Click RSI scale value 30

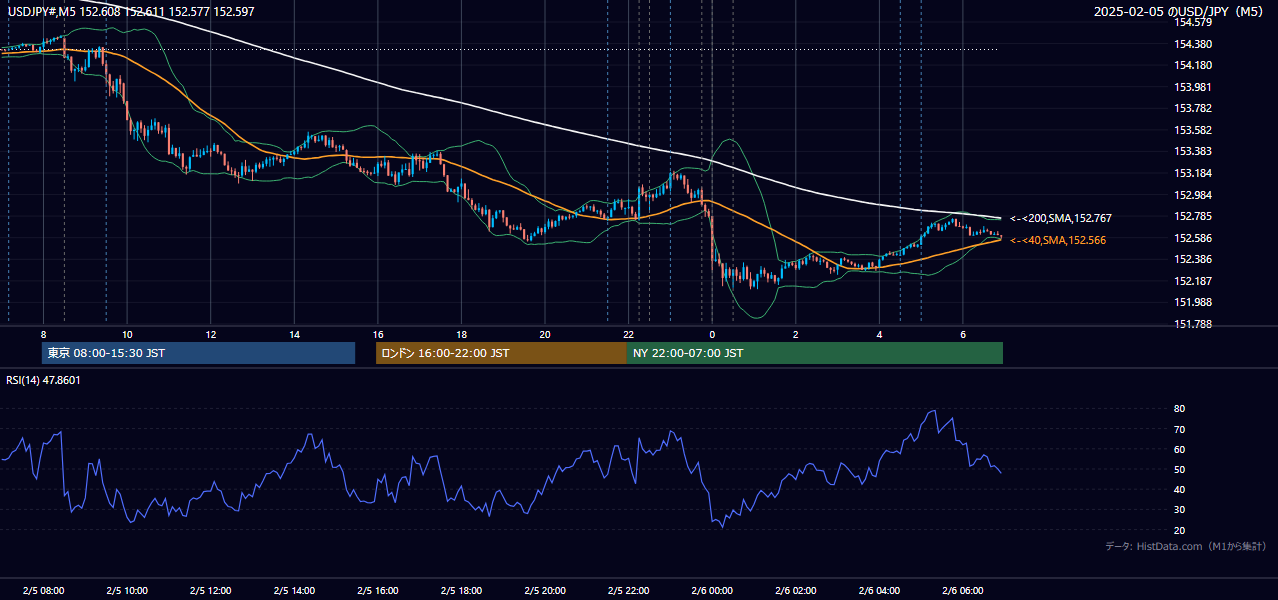1180,510
